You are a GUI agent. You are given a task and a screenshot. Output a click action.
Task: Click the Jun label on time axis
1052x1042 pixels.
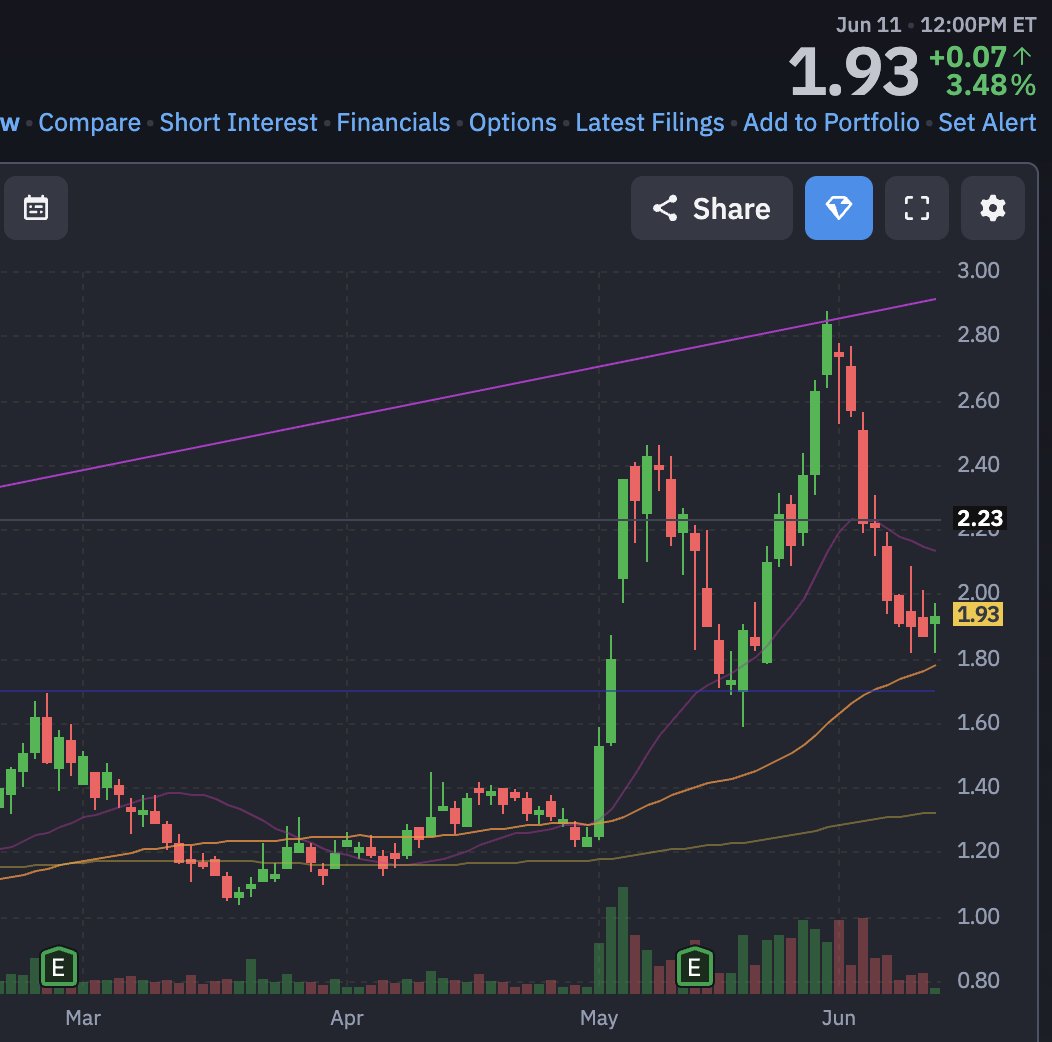[x=839, y=1018]
